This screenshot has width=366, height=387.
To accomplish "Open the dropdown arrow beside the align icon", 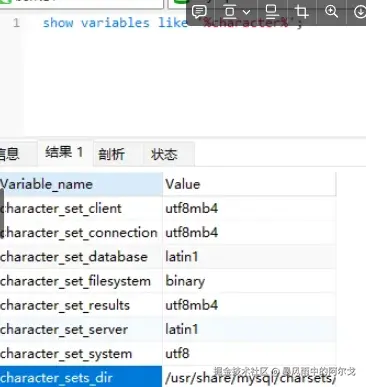I will [x=246, y=12].
